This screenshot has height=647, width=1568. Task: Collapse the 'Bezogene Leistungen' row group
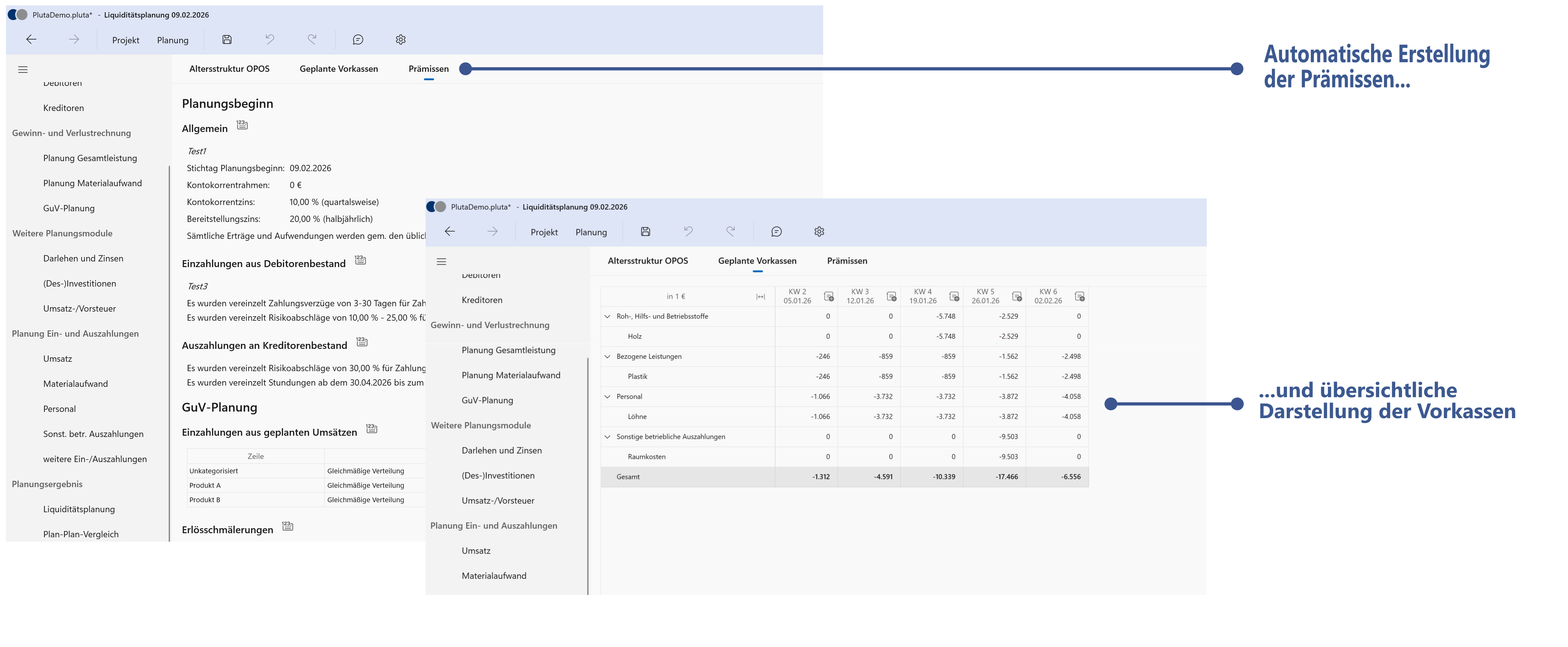click(607, 357)
